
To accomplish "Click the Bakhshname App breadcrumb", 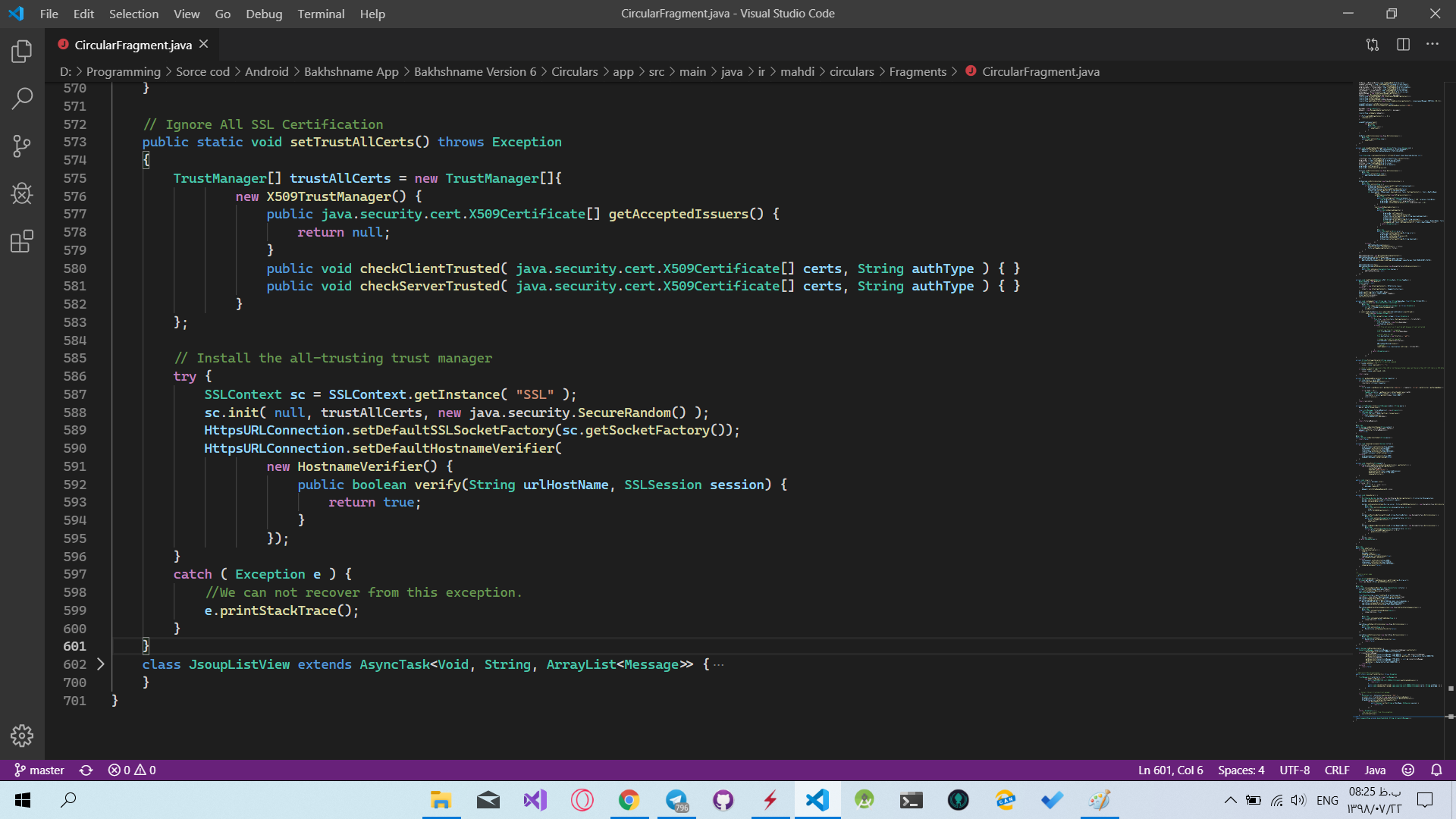I will 351,71.
